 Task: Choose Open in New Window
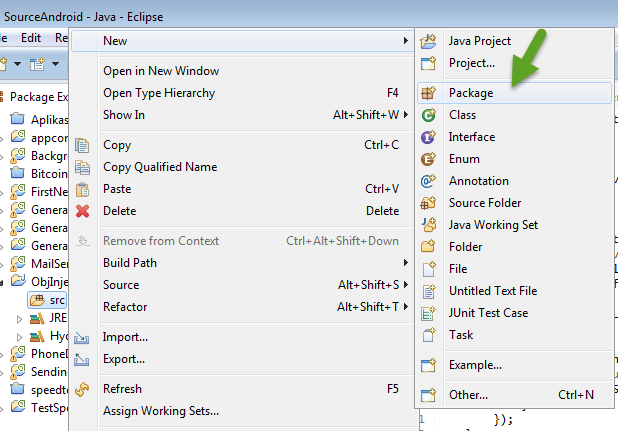pos(242,71)
